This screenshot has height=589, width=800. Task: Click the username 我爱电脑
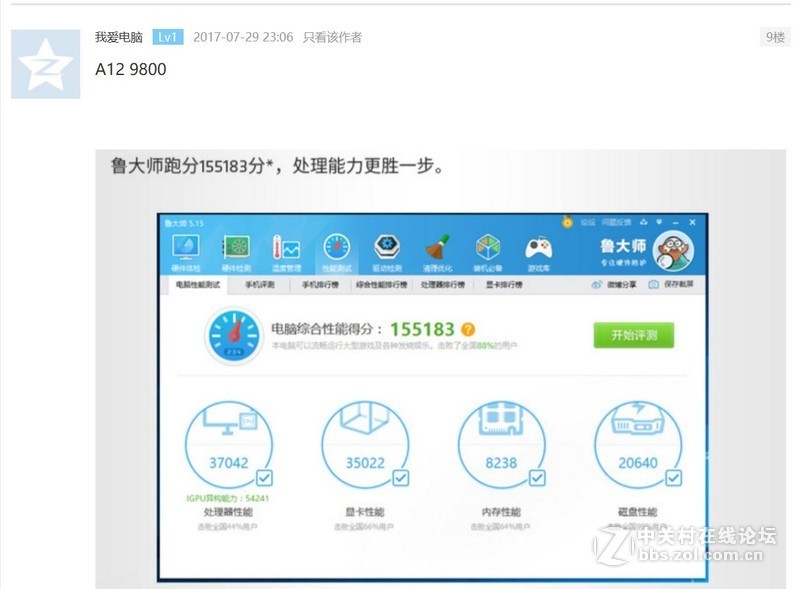click(x=119, y=37)
